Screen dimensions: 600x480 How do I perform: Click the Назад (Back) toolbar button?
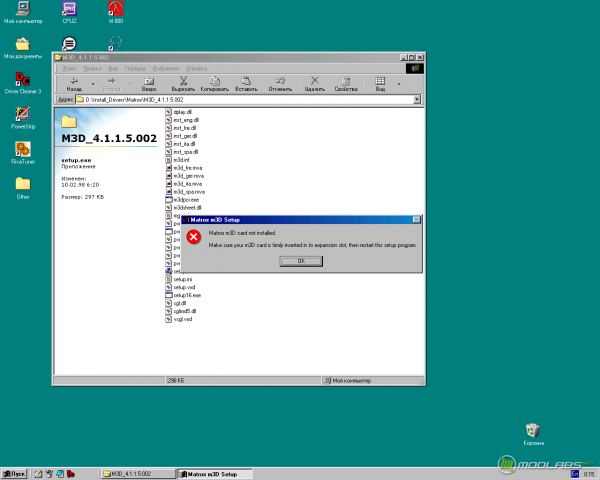pyautogui.click(x=74, y=84)
